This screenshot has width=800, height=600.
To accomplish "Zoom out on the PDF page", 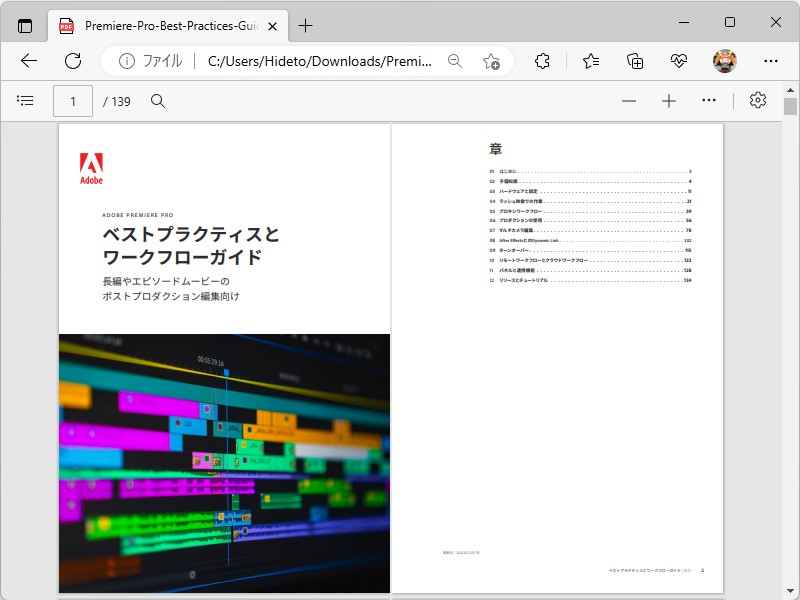I will point(629,100).
